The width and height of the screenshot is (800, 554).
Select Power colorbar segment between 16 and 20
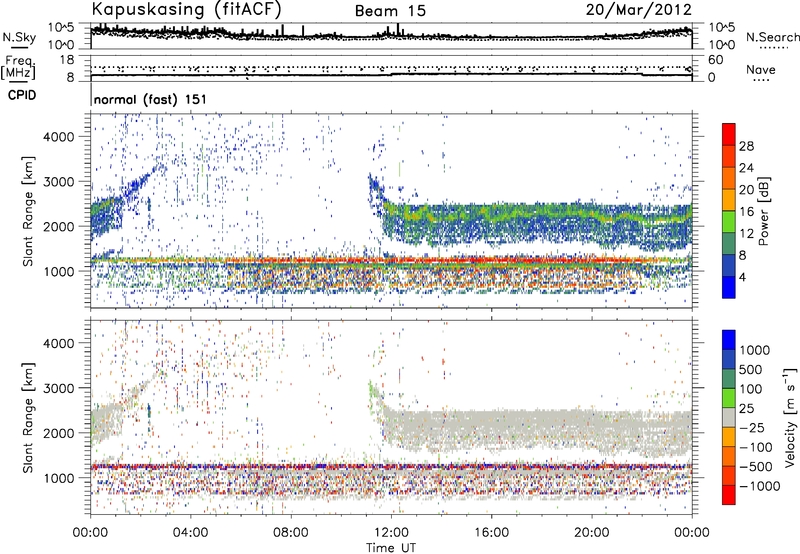coord(729,200)
